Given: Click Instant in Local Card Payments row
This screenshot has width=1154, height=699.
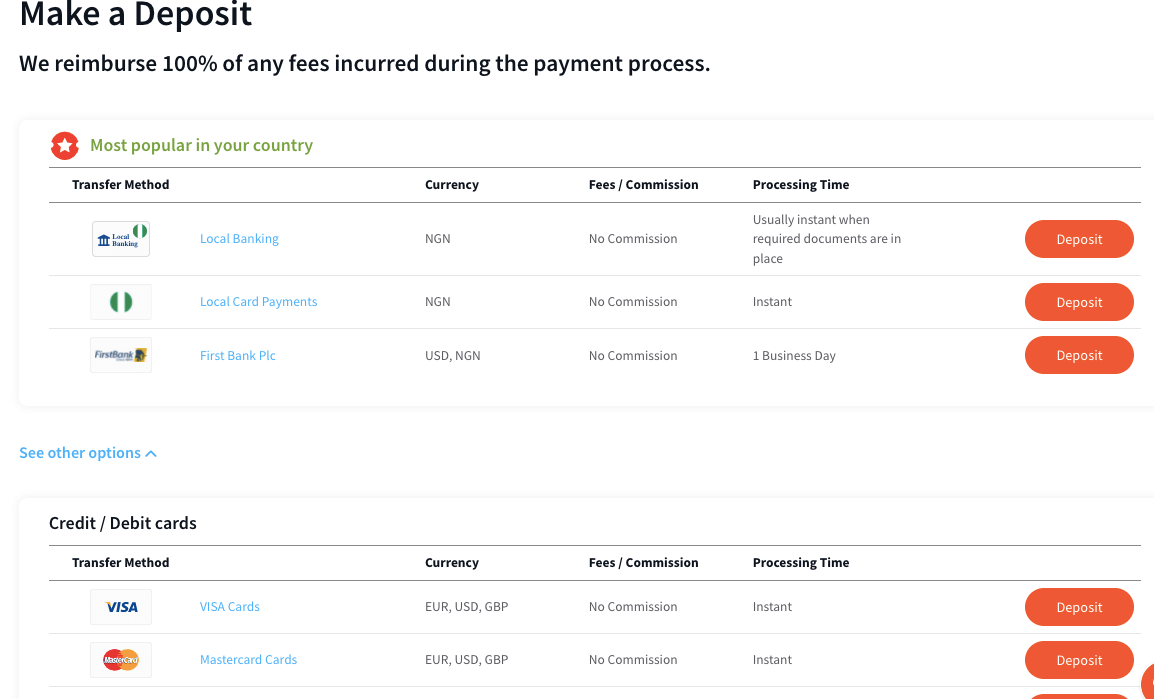Looking at the screenshot, I should (x=772, y=302).
